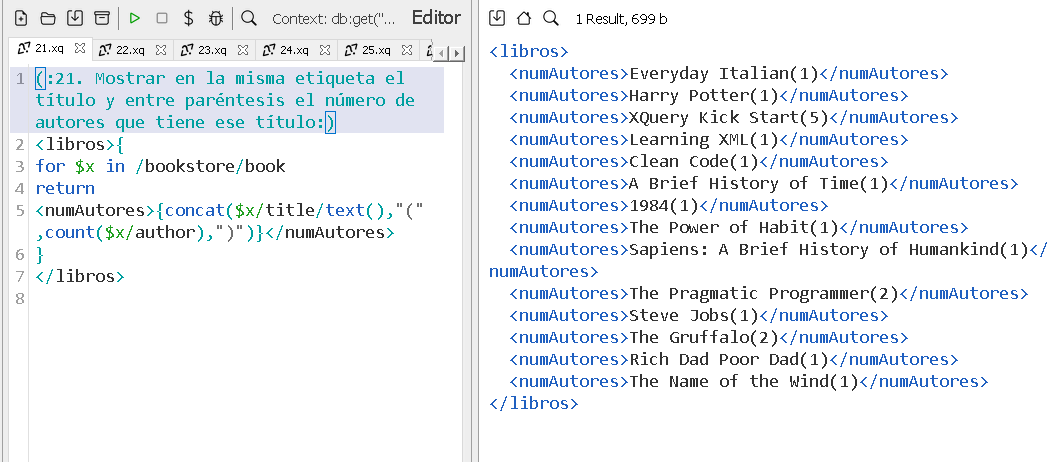
Task: Search within the result panel
Action: click(550, 18)
